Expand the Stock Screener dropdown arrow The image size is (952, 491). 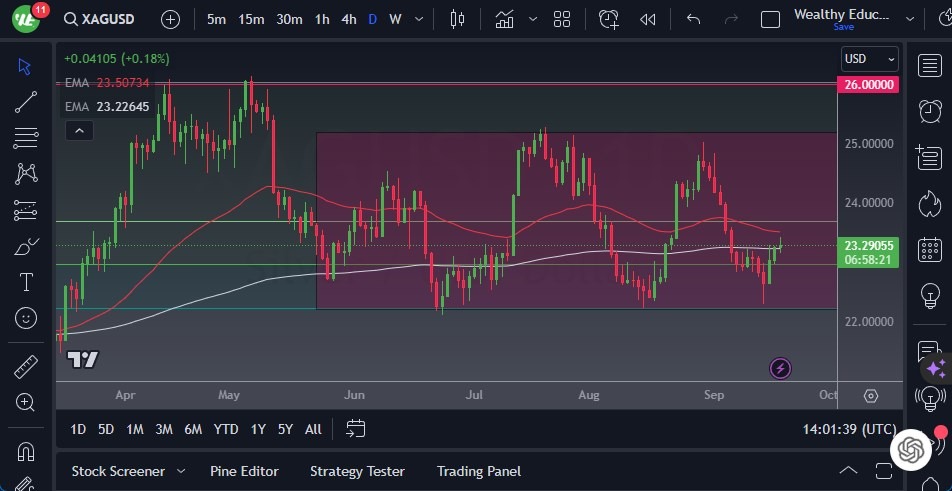coord(181,471)
